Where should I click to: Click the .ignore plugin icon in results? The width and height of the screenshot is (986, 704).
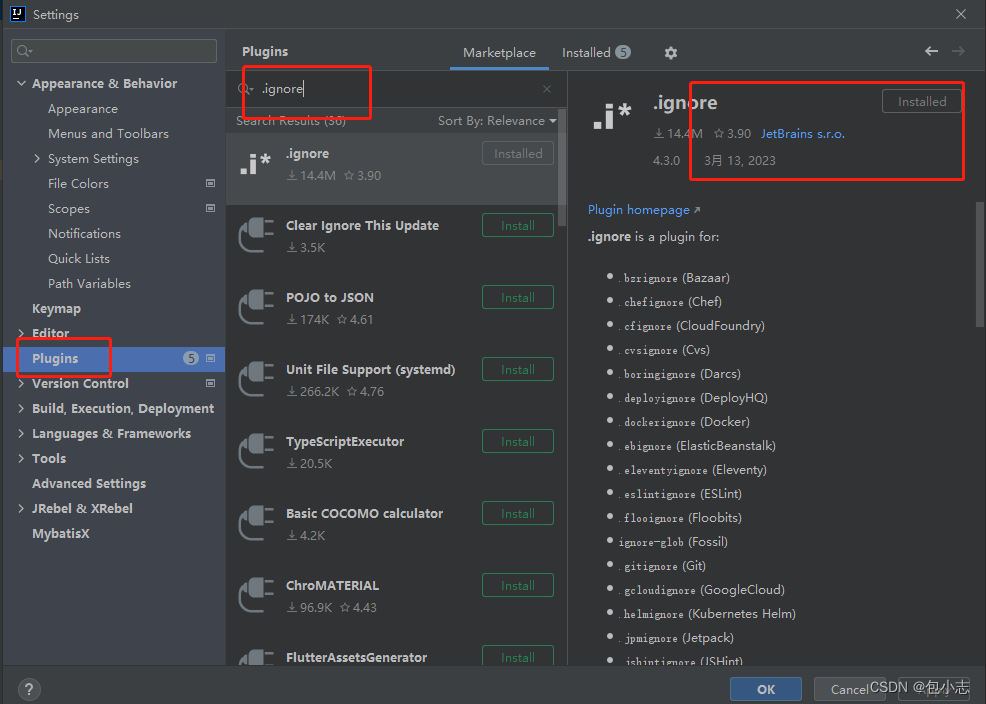(255, 164)
